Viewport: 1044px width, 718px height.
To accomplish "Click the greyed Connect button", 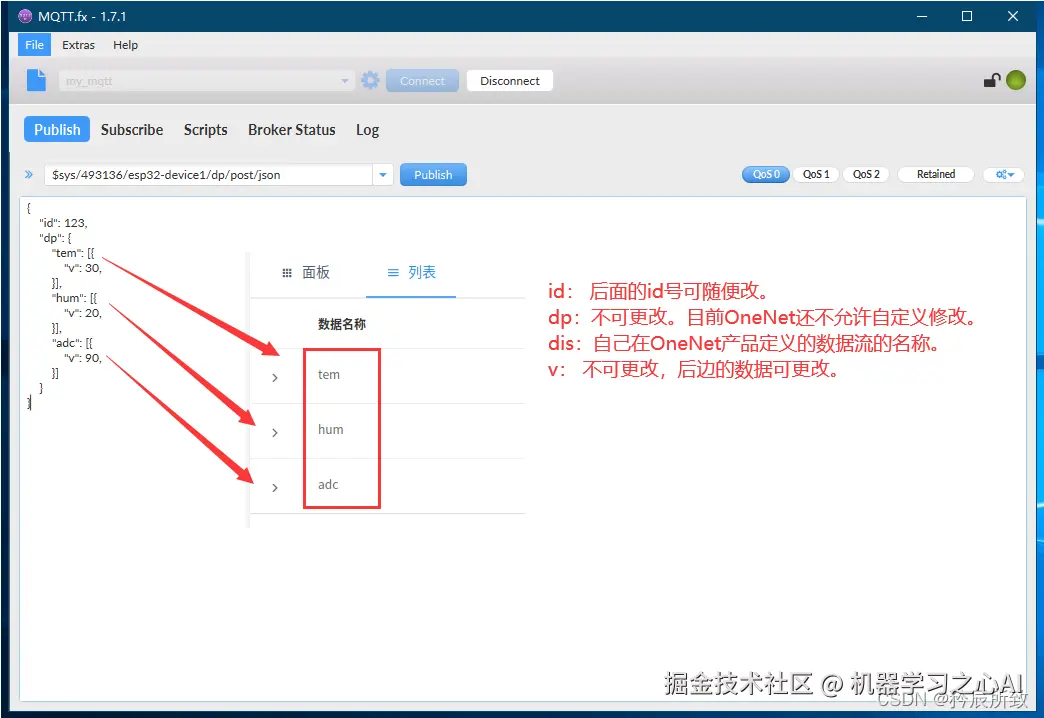I will click(x=422, y=81).
